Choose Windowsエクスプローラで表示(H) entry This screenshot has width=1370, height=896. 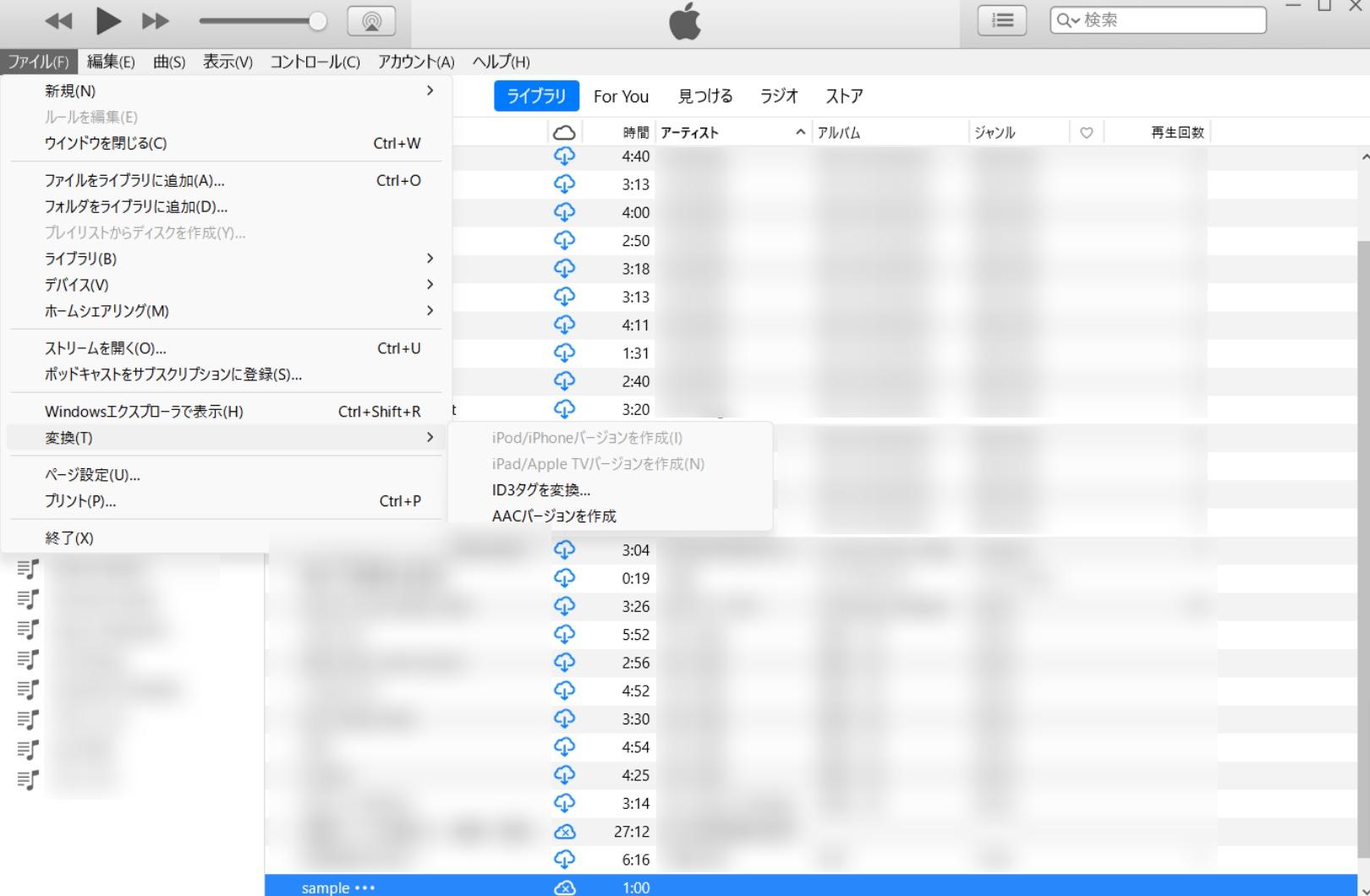(227, 412)
